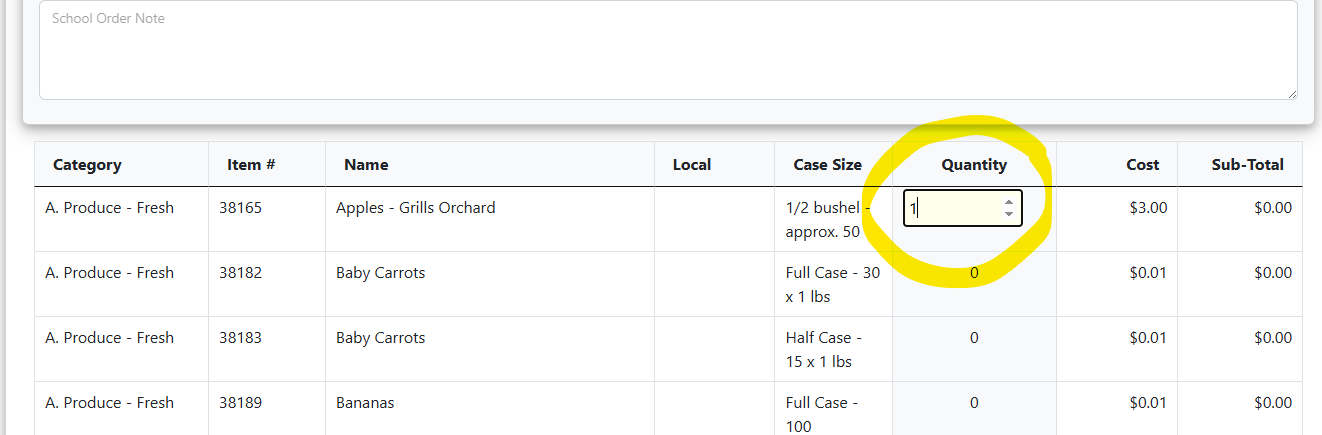Increase Apples quantity with up spinner arrow

(x=1008, y=202)
